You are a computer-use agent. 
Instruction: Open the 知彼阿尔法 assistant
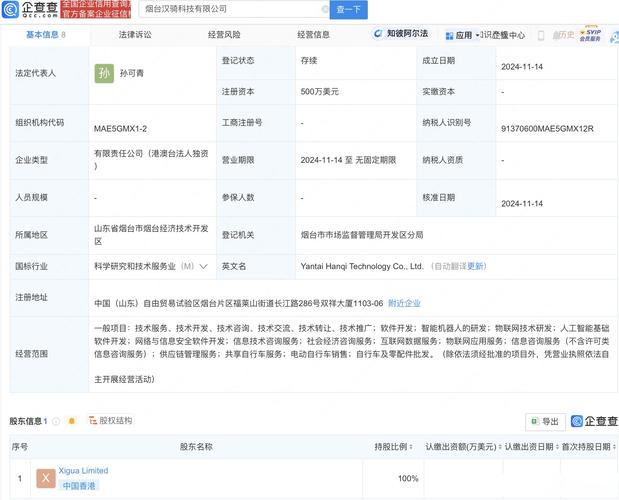401,34
